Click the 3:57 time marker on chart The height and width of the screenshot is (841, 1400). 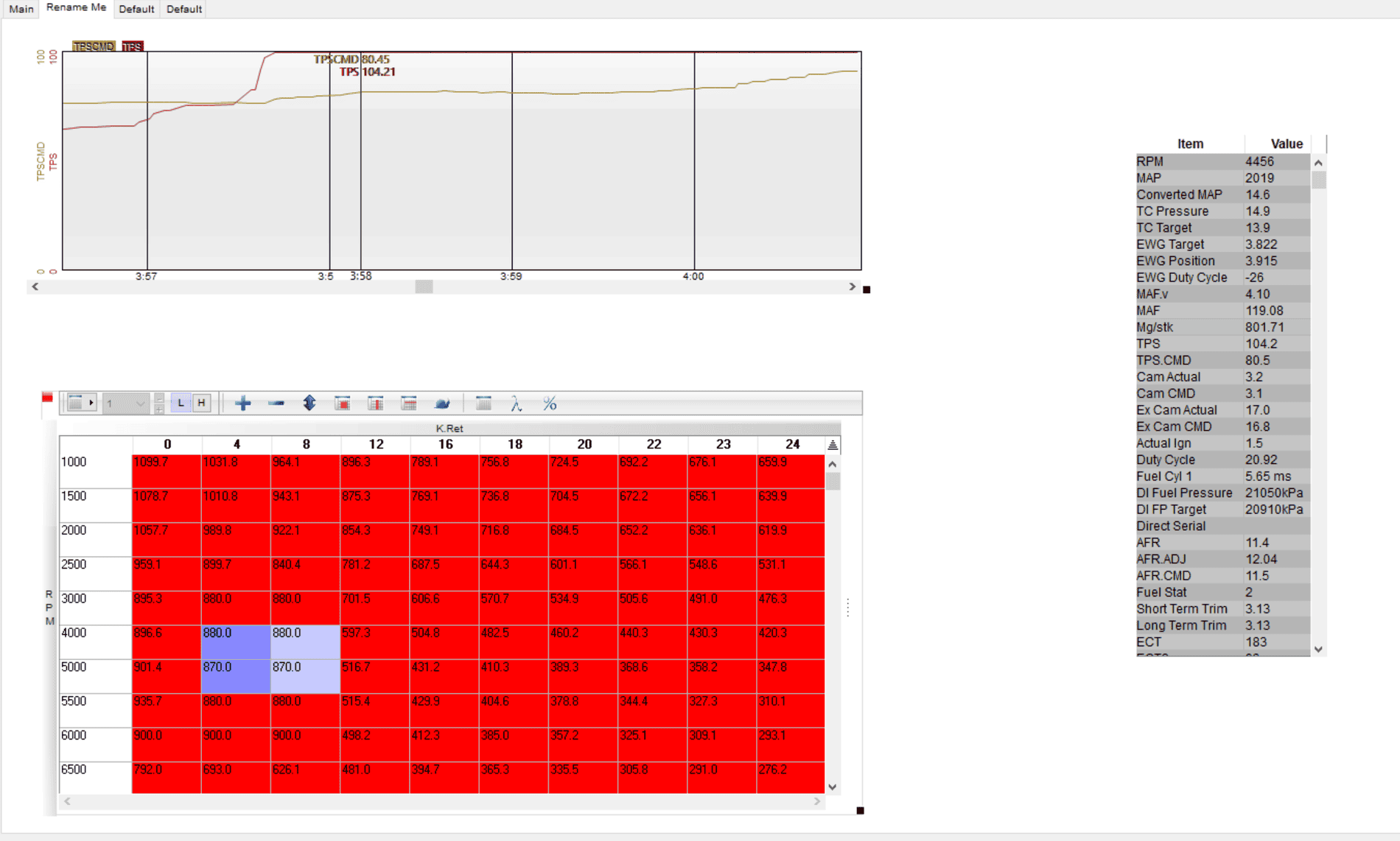(146, 276)
